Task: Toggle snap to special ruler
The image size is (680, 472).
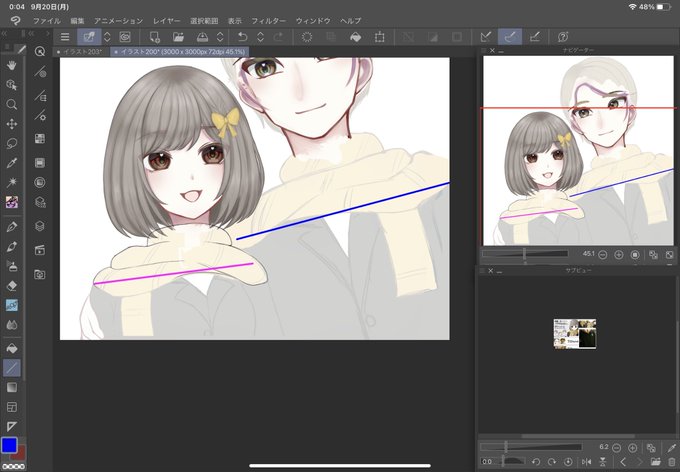Action: tap(510, 37)
